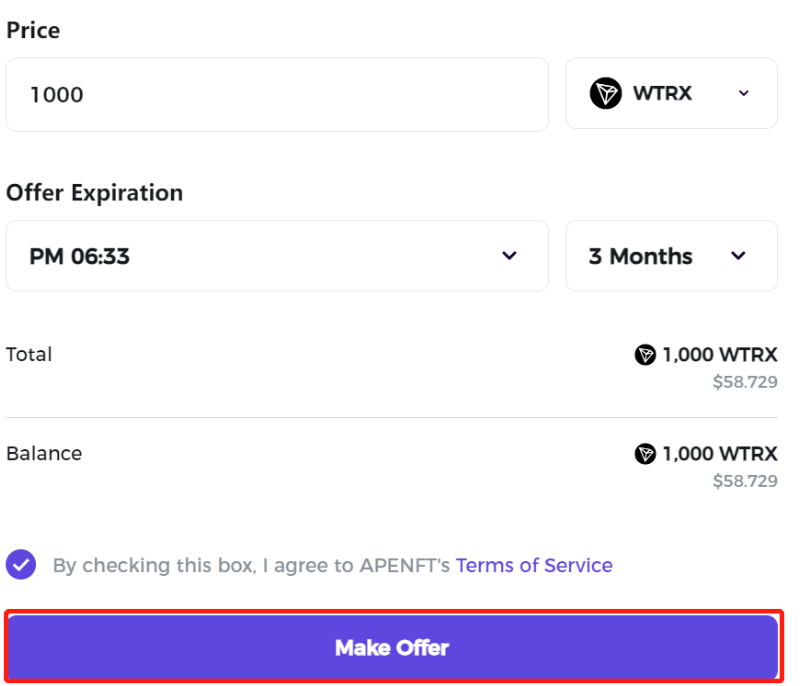Open the PM 06:33 time dropdown
This screenshot has width=807, height=686.
[277, 256]
